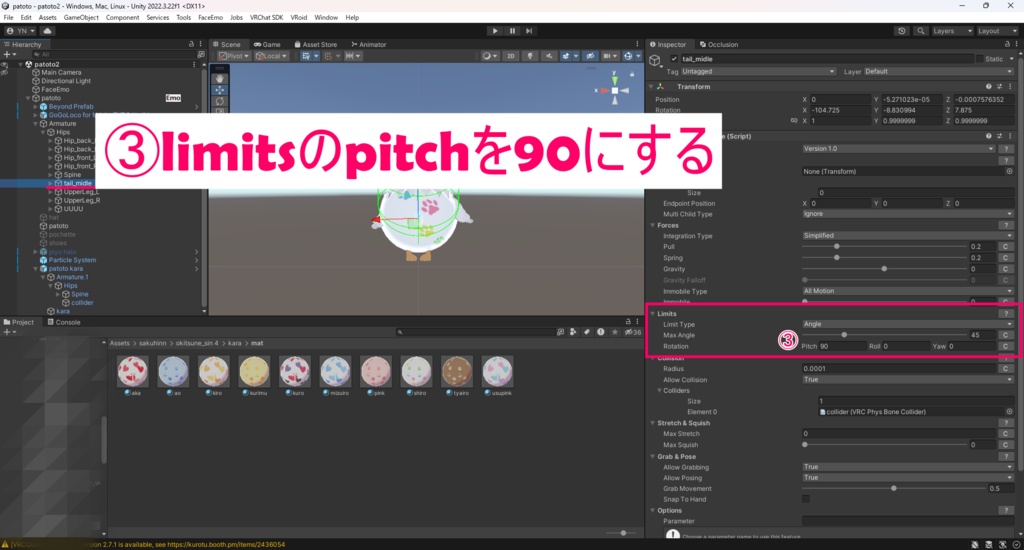The height and width of the screenshot is (550, 1024).
Task: Lock the Inspector panel
Action: [x=1007, y=44]
